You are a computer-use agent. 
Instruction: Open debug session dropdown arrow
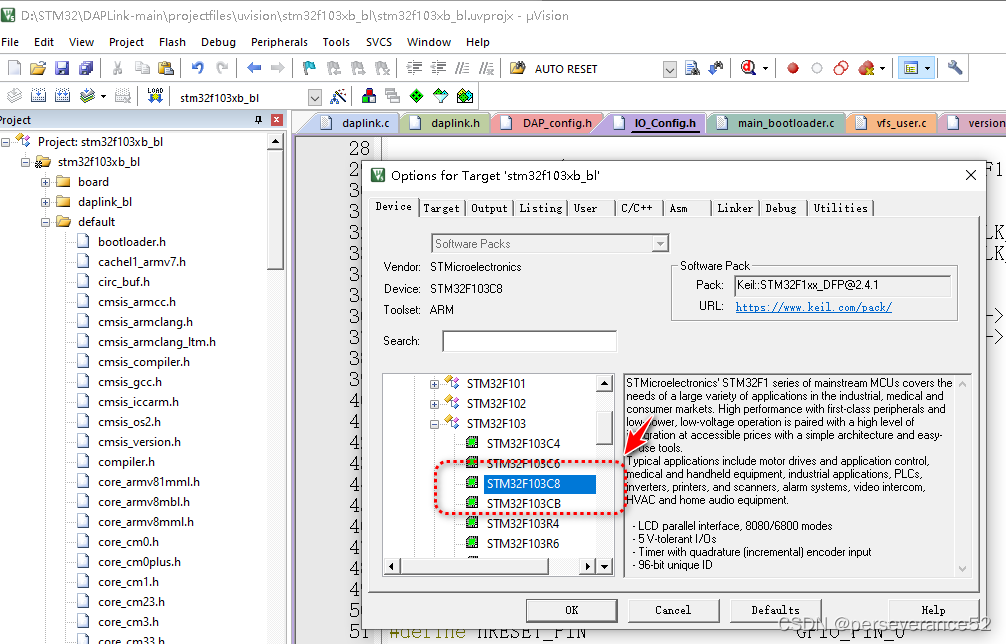765,68
